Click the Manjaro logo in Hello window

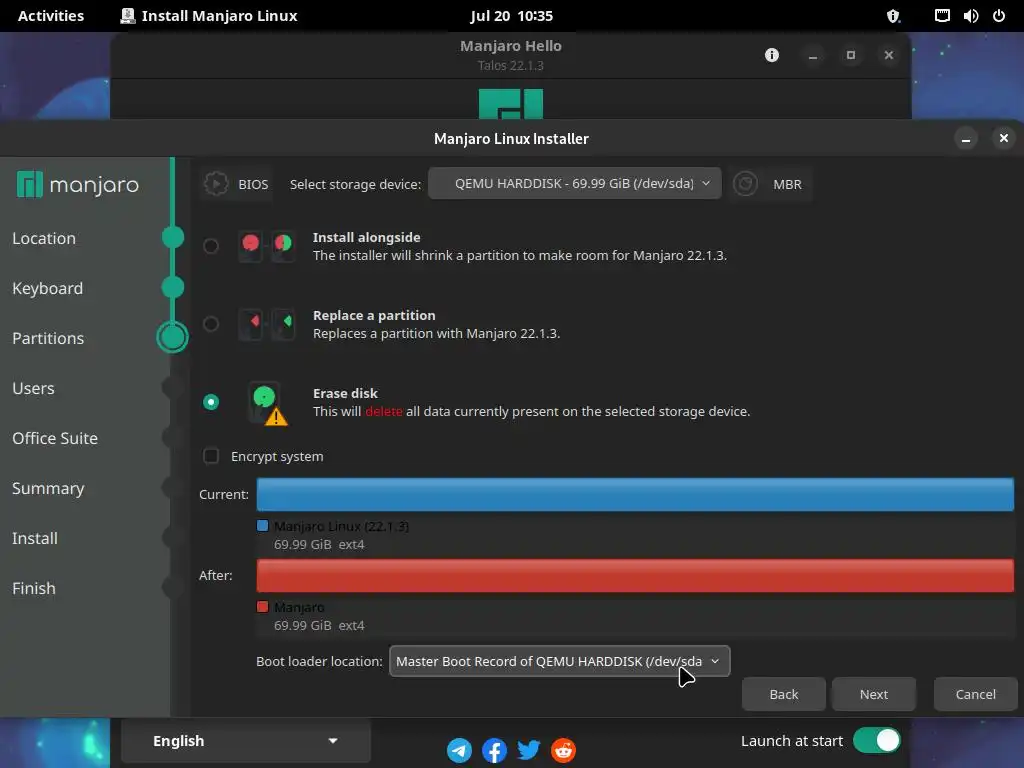click(511, 104)
